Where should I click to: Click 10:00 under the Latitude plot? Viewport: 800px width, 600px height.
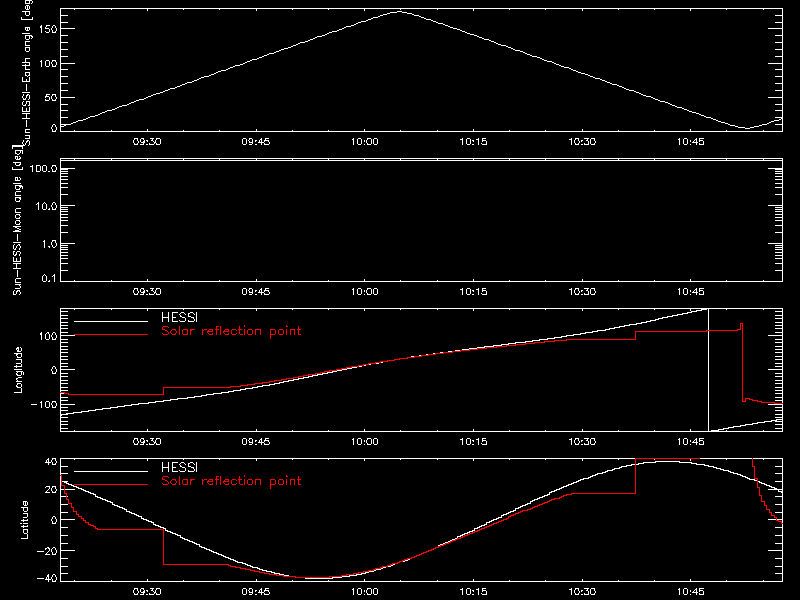coord(365,591)
